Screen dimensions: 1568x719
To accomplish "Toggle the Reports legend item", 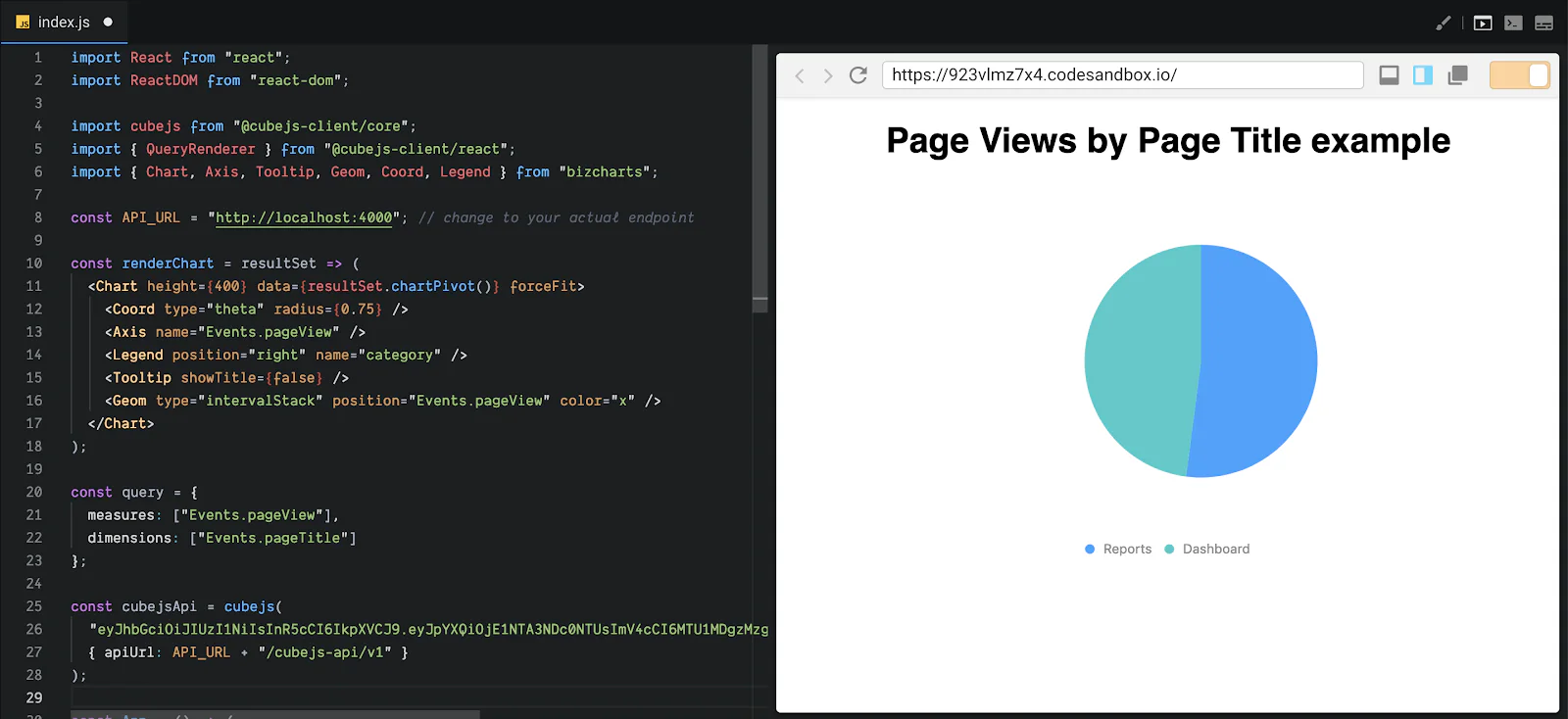I will 1118,550.
